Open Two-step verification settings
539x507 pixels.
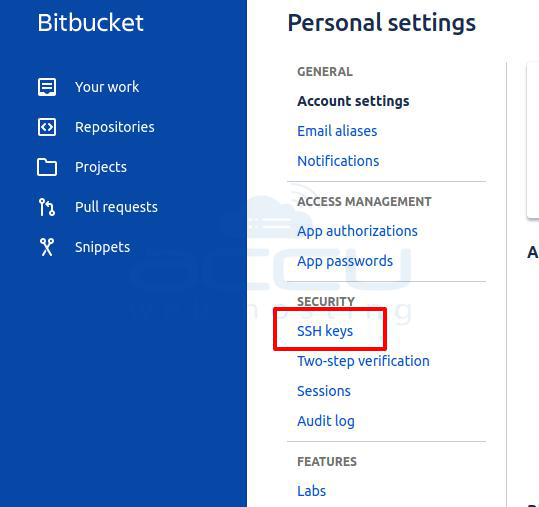point(363,361)
